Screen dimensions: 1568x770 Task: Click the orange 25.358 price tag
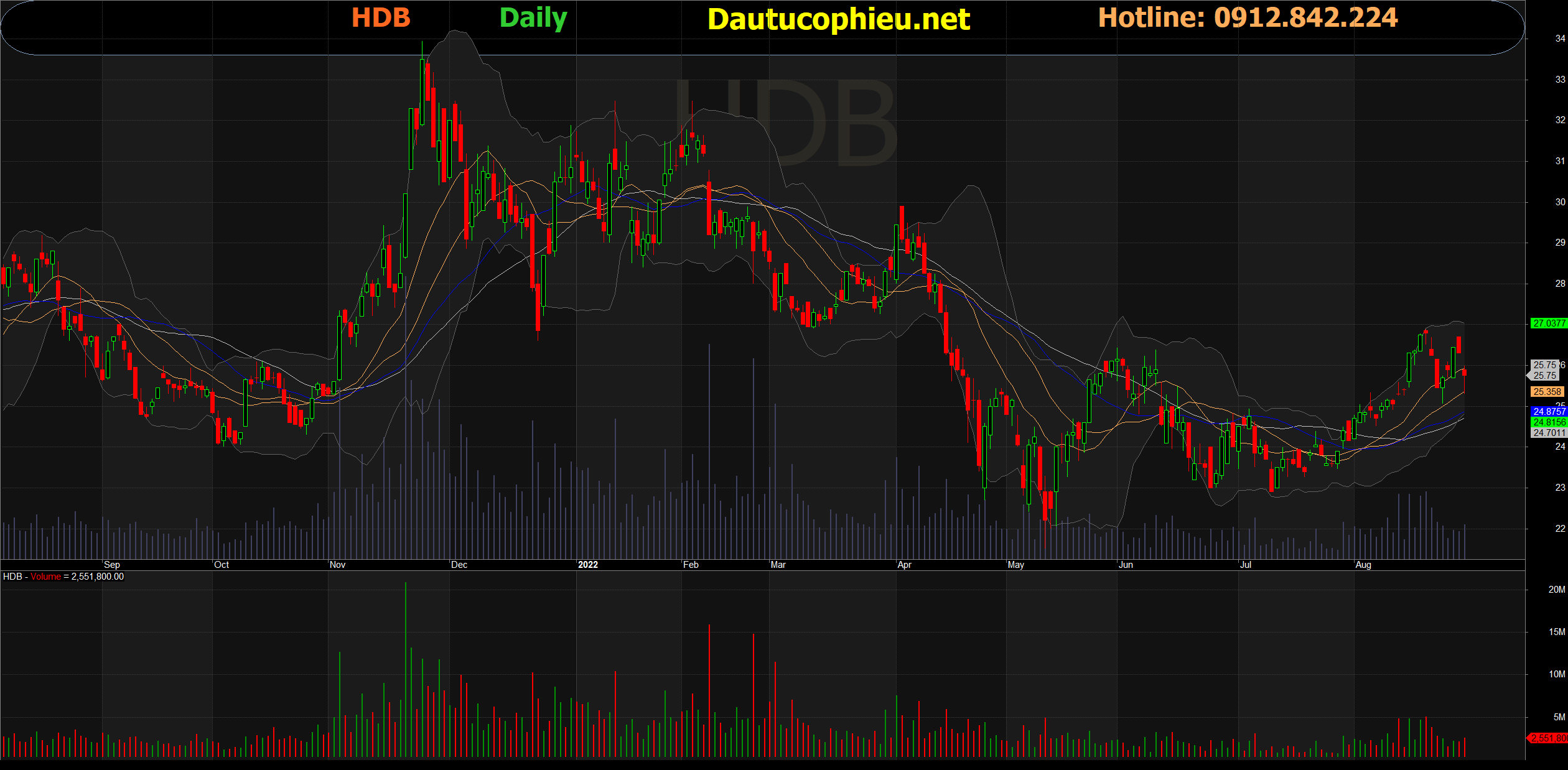(x=1547, y=392)
